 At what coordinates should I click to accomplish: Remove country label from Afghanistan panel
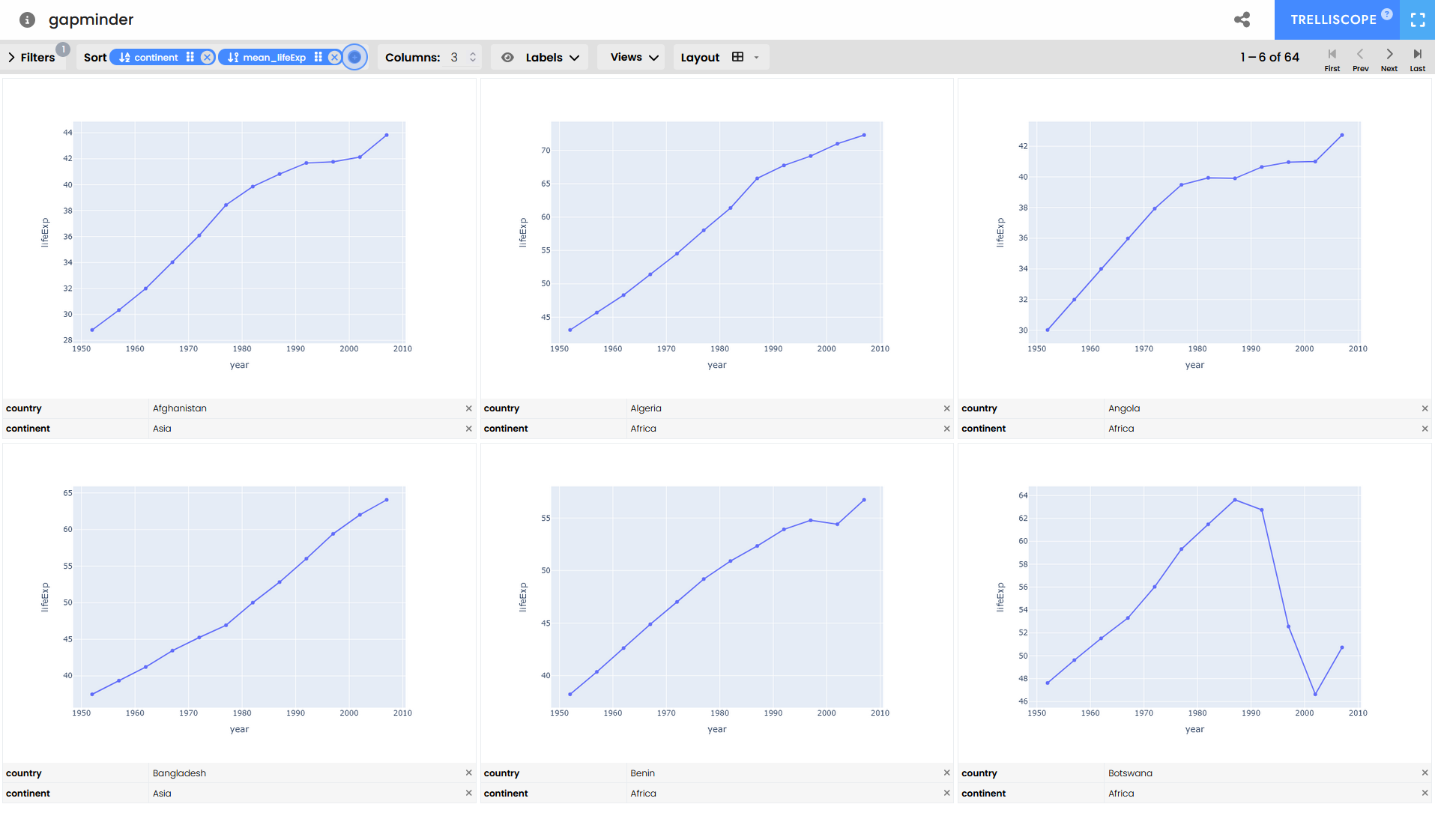click(x=468, y=408)
